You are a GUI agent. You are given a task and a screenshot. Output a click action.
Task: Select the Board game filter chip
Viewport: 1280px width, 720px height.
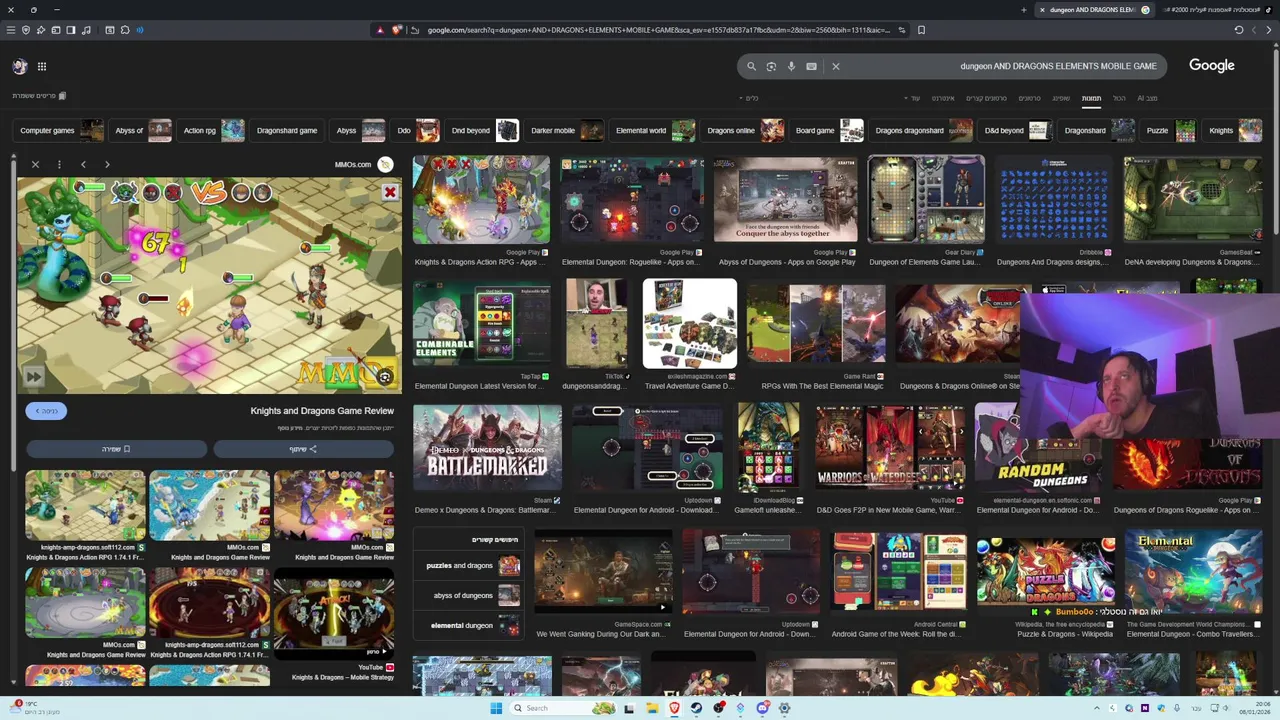click(828, 130)
